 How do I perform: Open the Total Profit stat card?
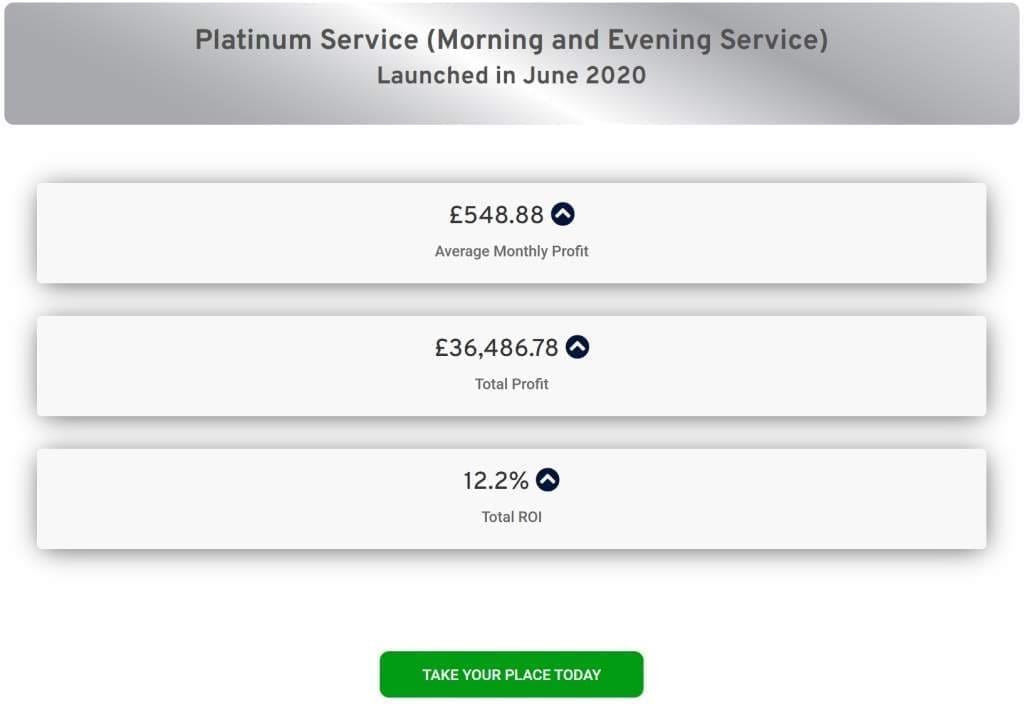[x=511, y=366]
